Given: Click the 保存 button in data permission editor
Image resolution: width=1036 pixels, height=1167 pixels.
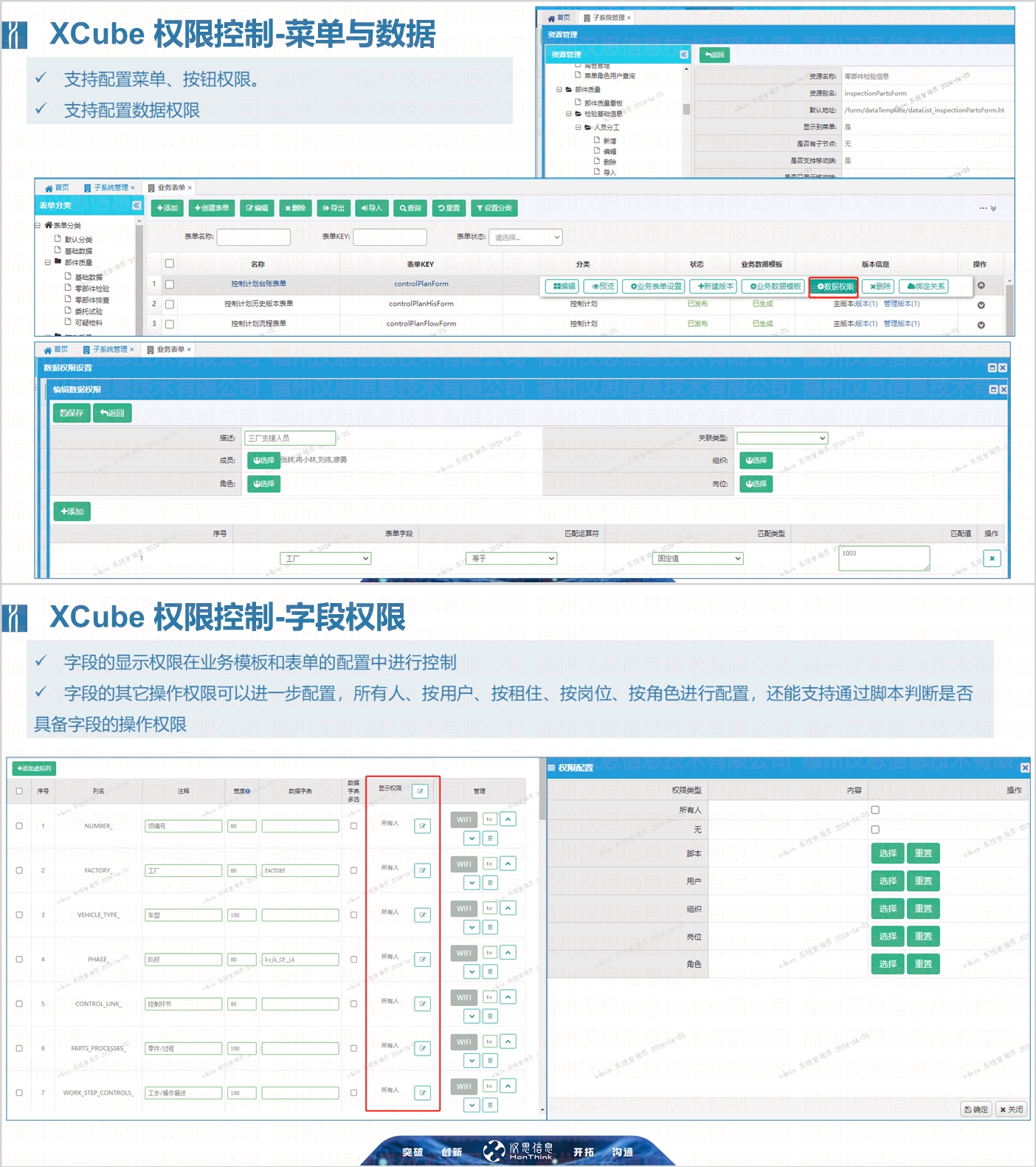Looking at the screenshot, I should 72,413.
